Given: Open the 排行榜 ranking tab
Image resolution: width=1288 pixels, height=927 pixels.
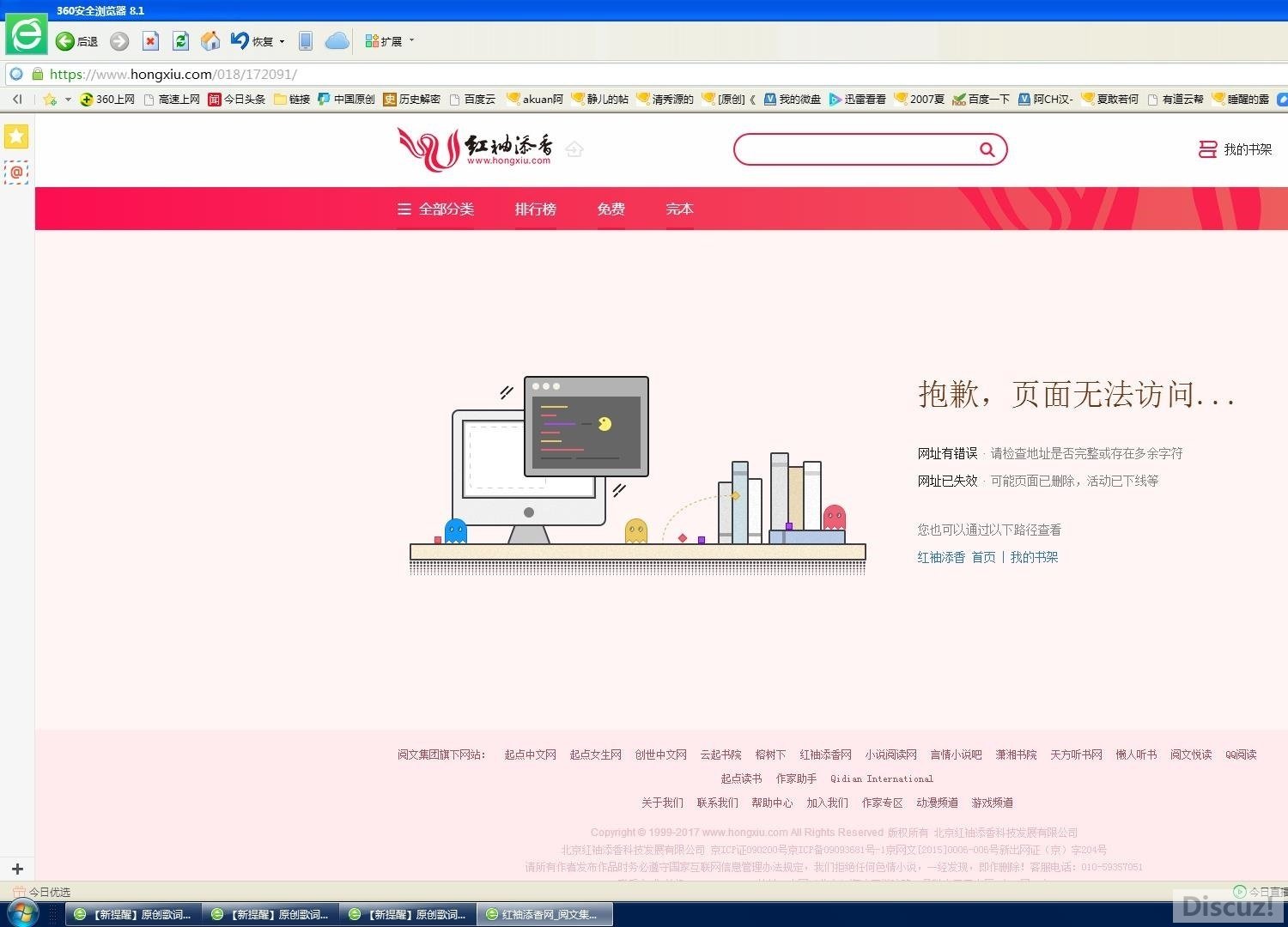Looking at the screenshot, I should tap(536, 209).
